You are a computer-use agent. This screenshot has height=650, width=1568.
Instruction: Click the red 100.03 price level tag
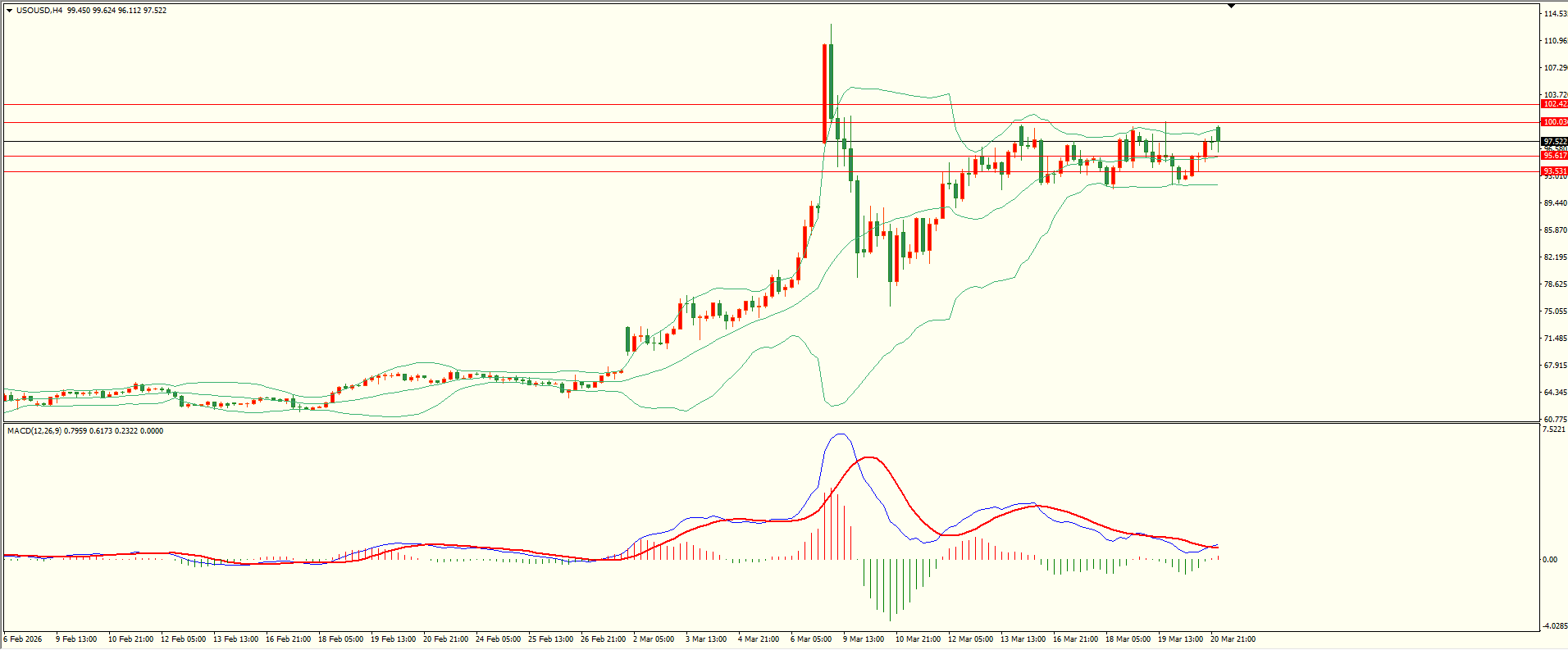pyautogui.click(x=1554, y=122)
